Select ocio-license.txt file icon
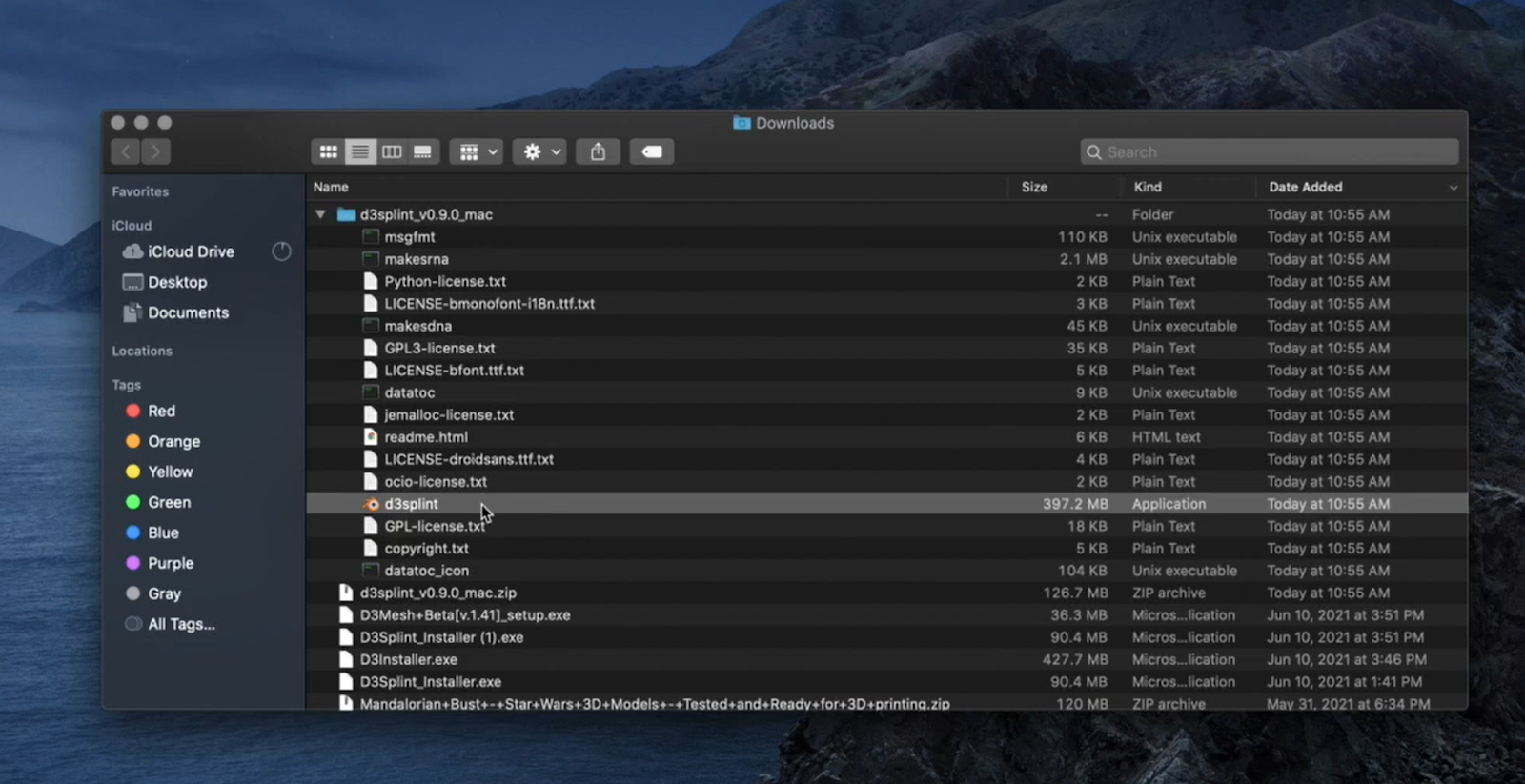This screenshot has width=1525, height=784. point(371,481)
